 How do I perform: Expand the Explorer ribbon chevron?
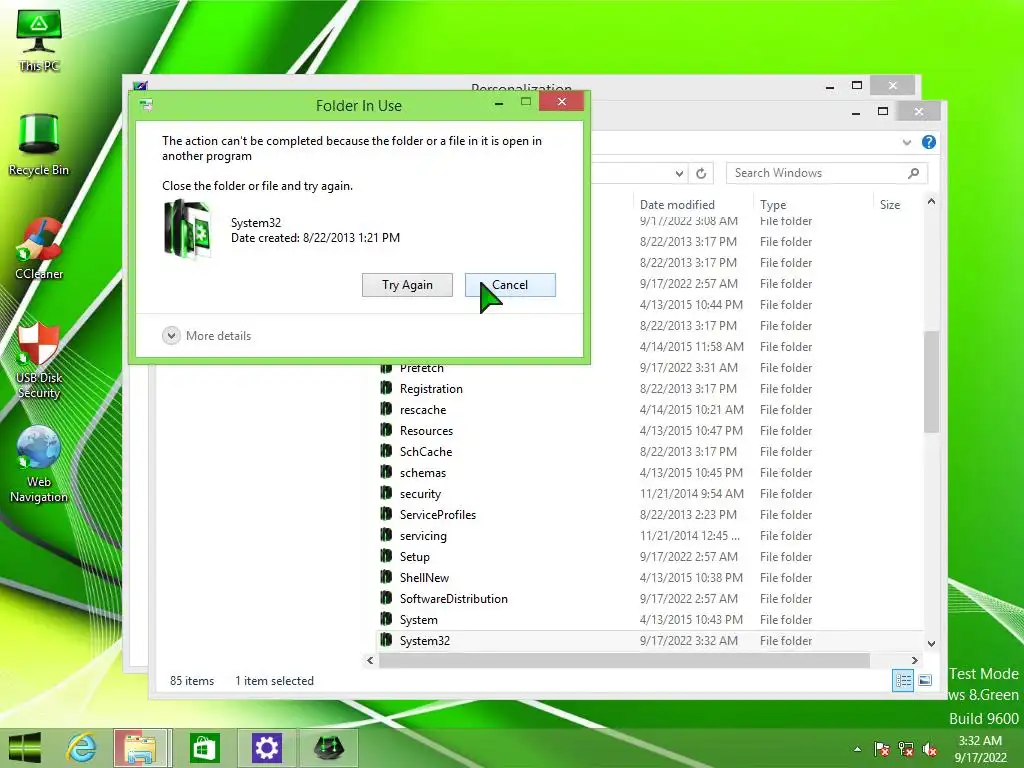(906, 142)
